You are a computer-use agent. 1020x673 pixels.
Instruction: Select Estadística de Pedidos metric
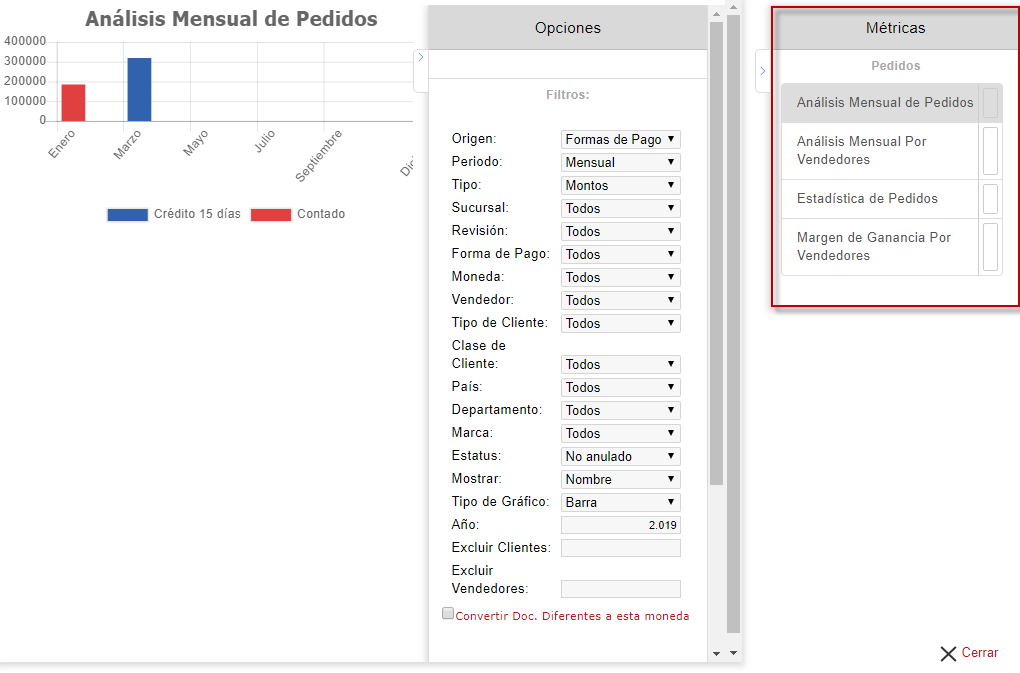867,199
